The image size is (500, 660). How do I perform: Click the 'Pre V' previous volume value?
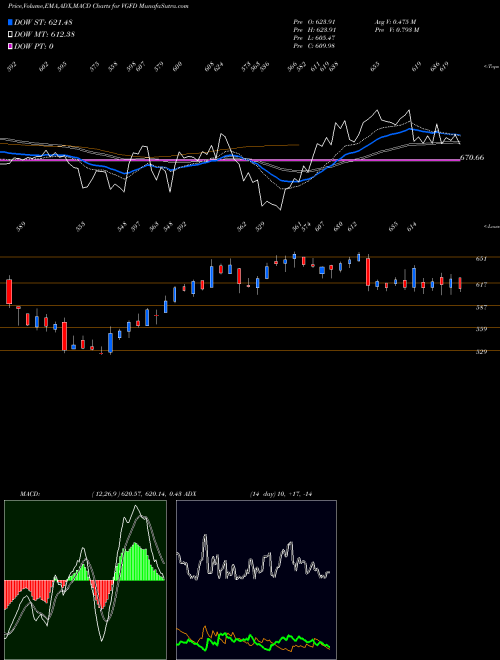point(396,30)
